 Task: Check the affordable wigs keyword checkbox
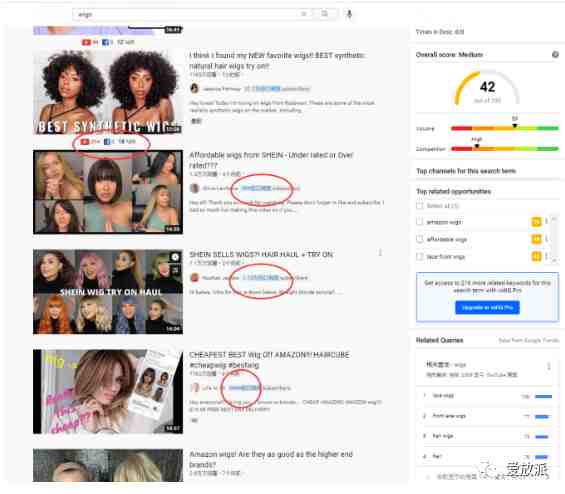click(419, 239)
